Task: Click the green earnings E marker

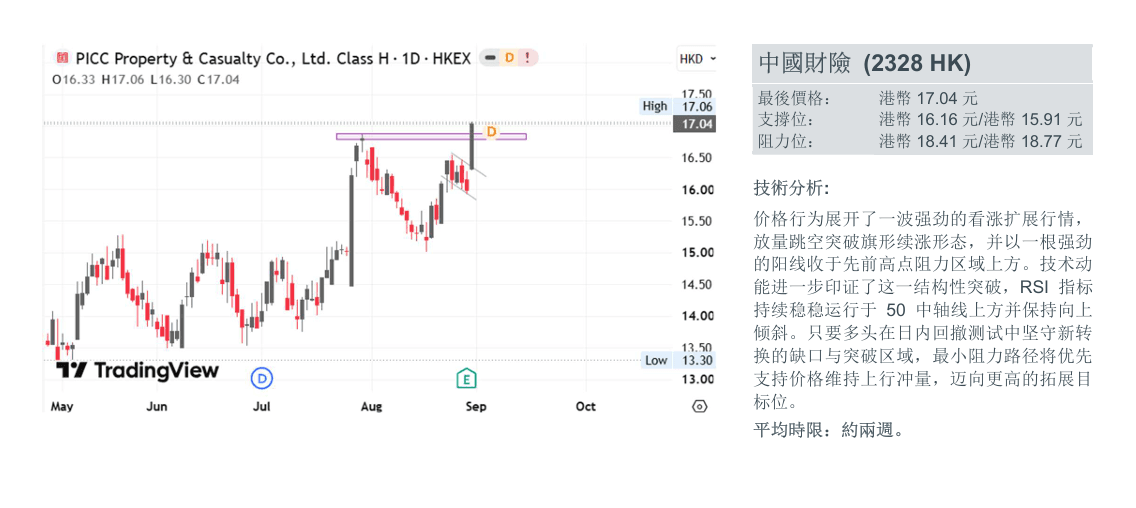Action: tap(467, 378)
